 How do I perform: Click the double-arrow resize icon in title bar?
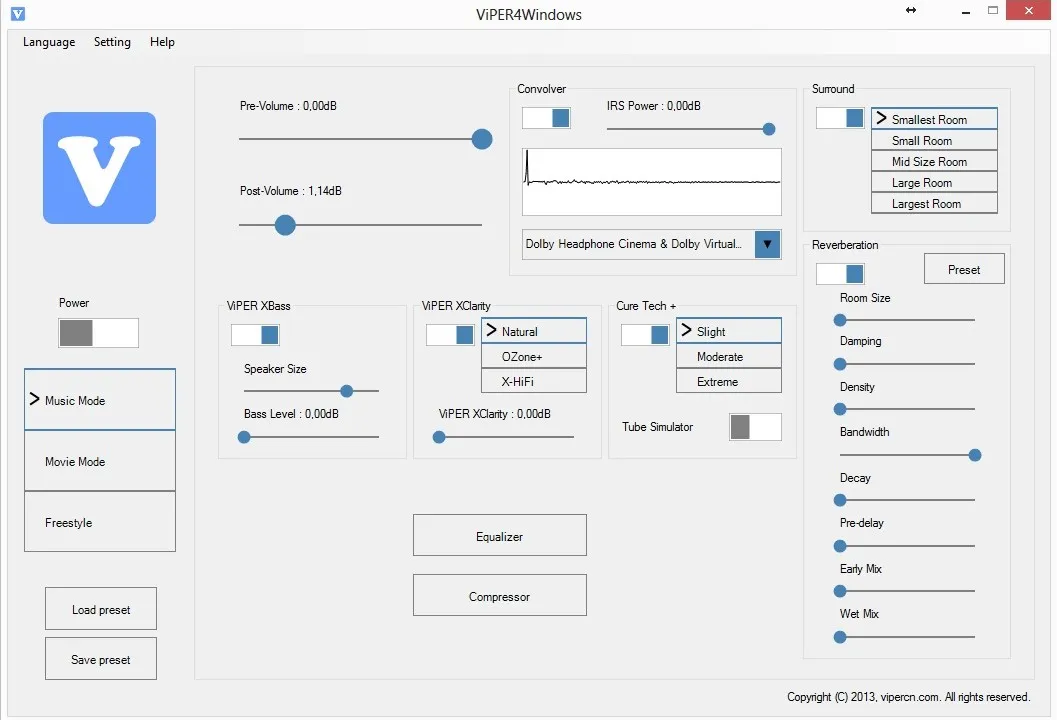point(910,10)
